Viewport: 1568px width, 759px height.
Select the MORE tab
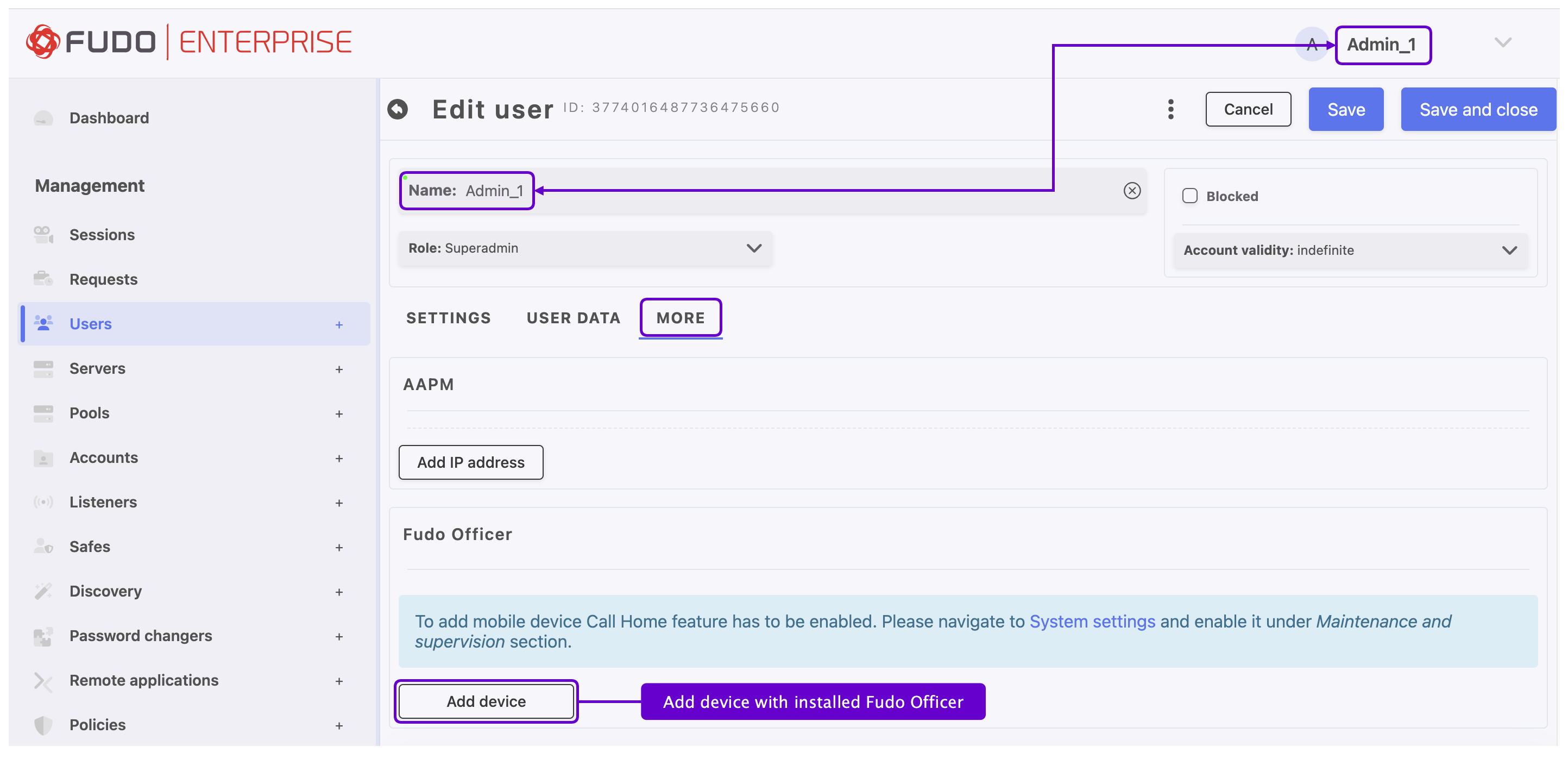tap(681, 318)
